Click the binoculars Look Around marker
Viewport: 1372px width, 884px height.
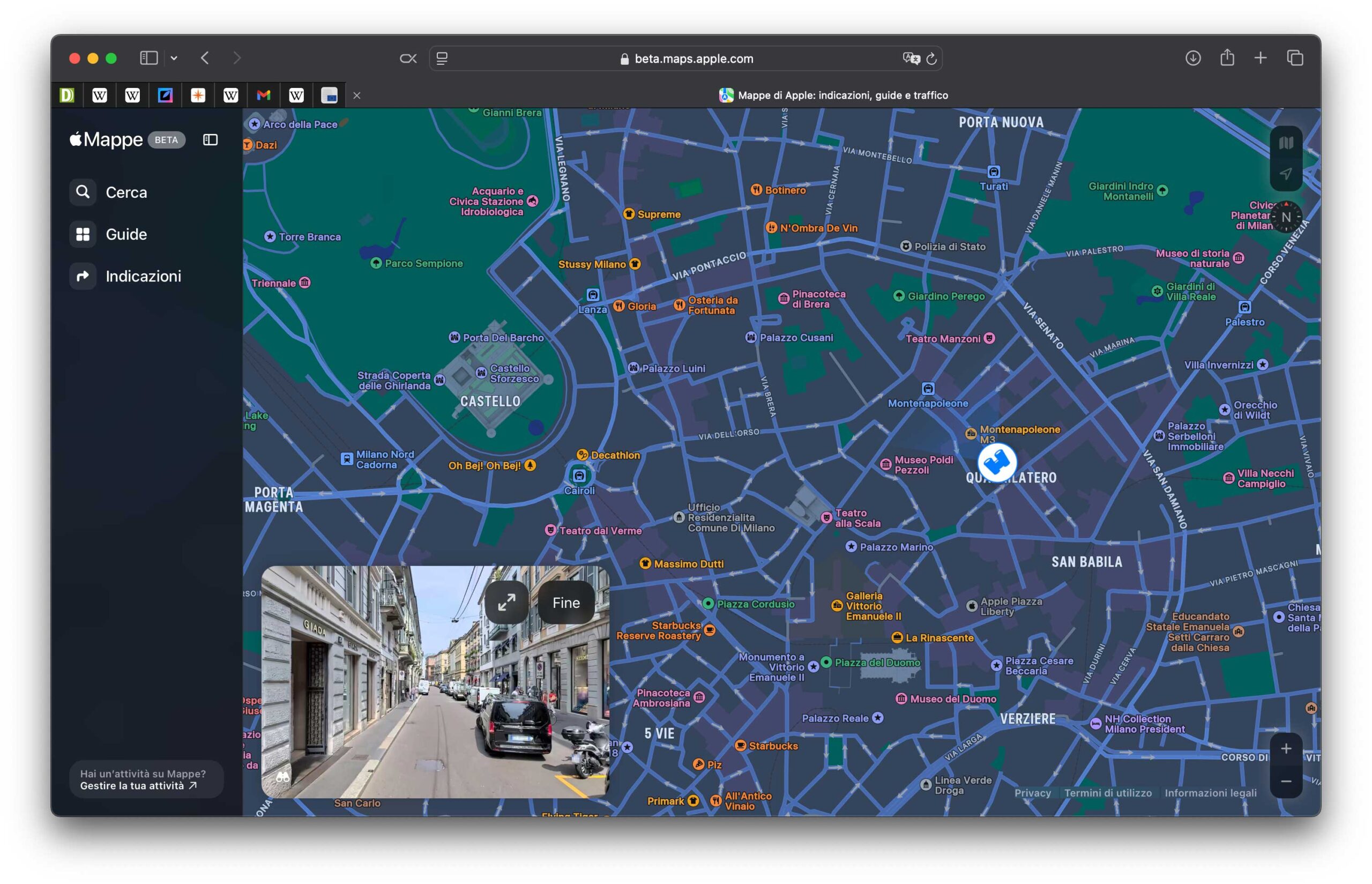point(997,462)
